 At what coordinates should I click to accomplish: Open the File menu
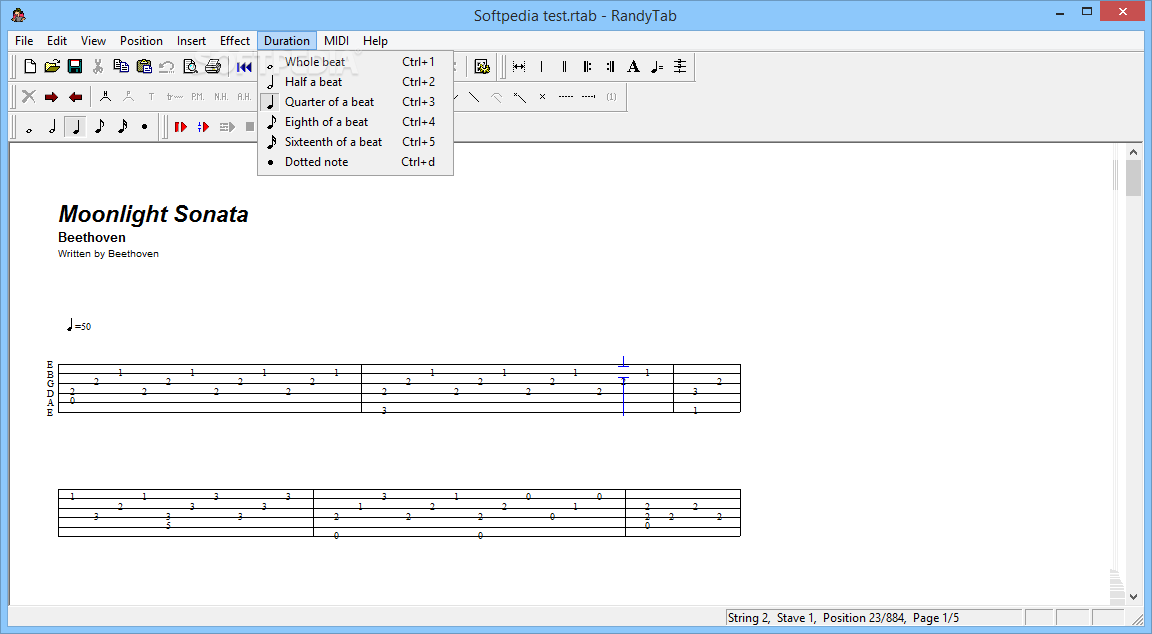24,41
